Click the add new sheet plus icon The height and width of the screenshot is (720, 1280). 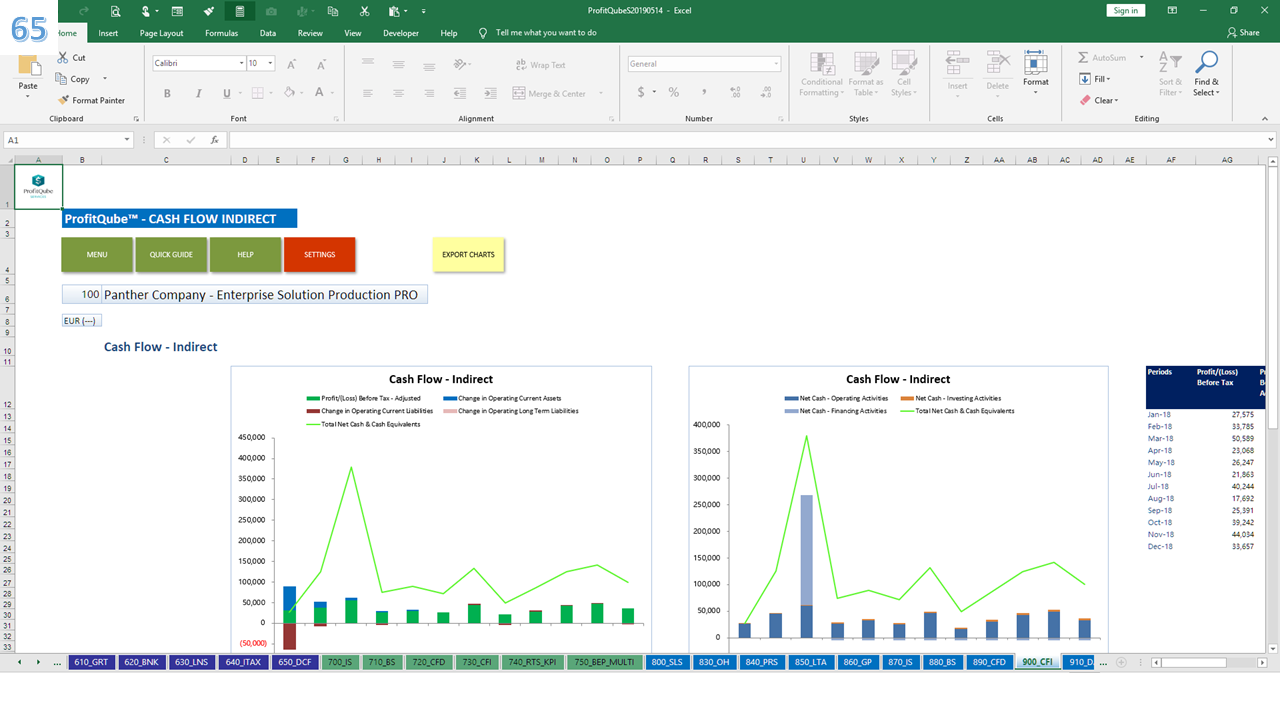1120,662
